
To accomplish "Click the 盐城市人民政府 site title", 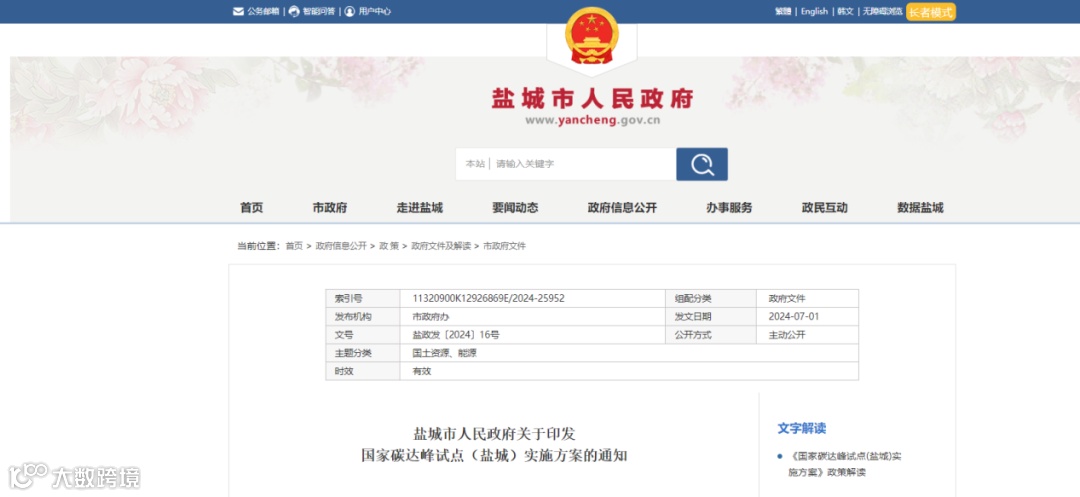I will point(592,98).
